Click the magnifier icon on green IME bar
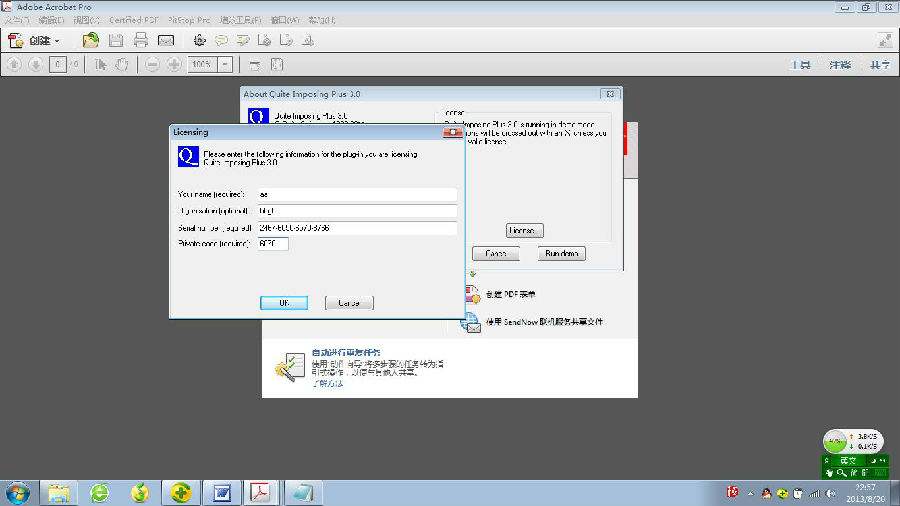This screenshot has width=900, height=506. [x=841, y=473]
